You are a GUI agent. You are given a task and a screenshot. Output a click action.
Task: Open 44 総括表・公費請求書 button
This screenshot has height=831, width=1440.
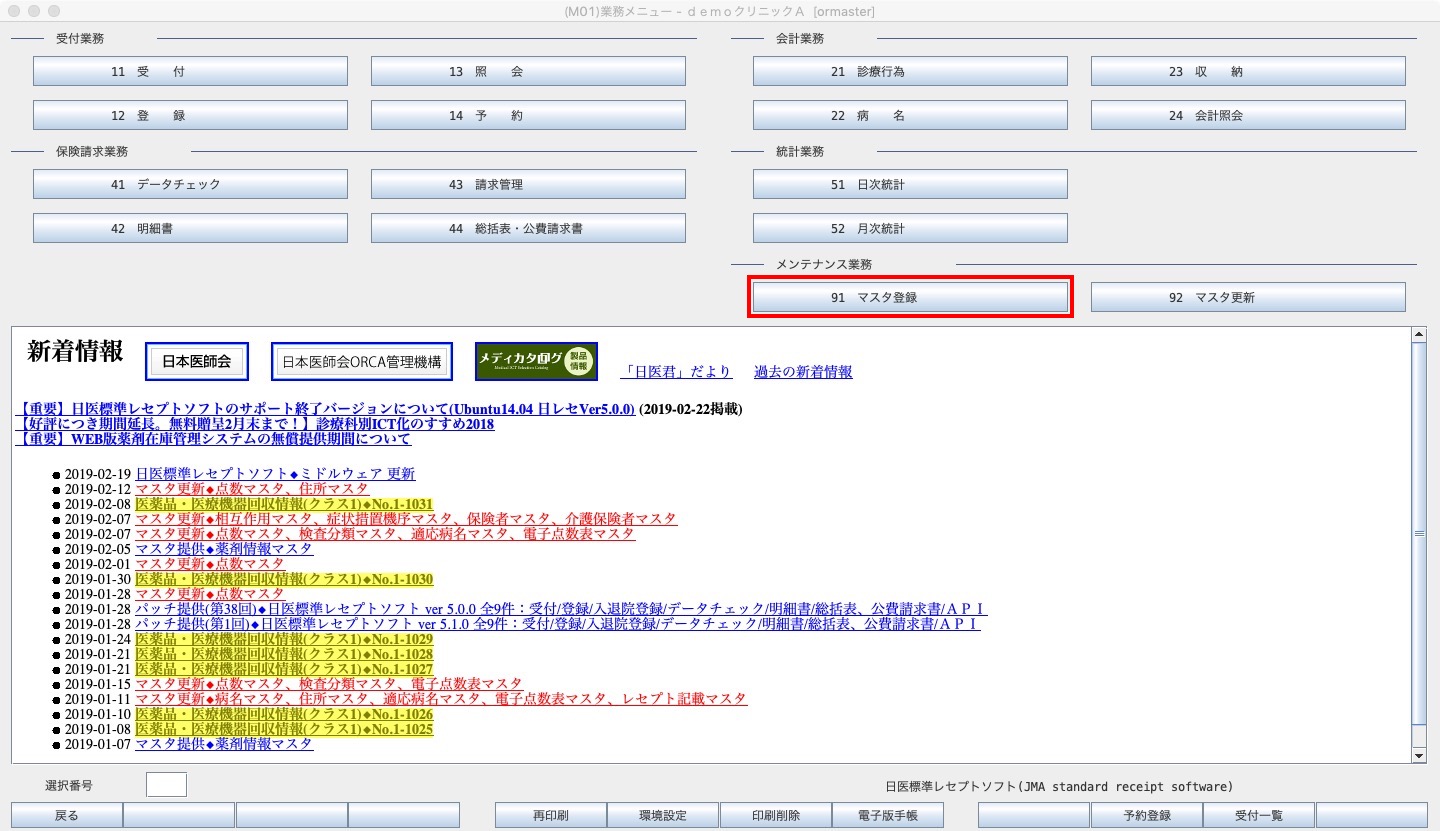[528, 228]
